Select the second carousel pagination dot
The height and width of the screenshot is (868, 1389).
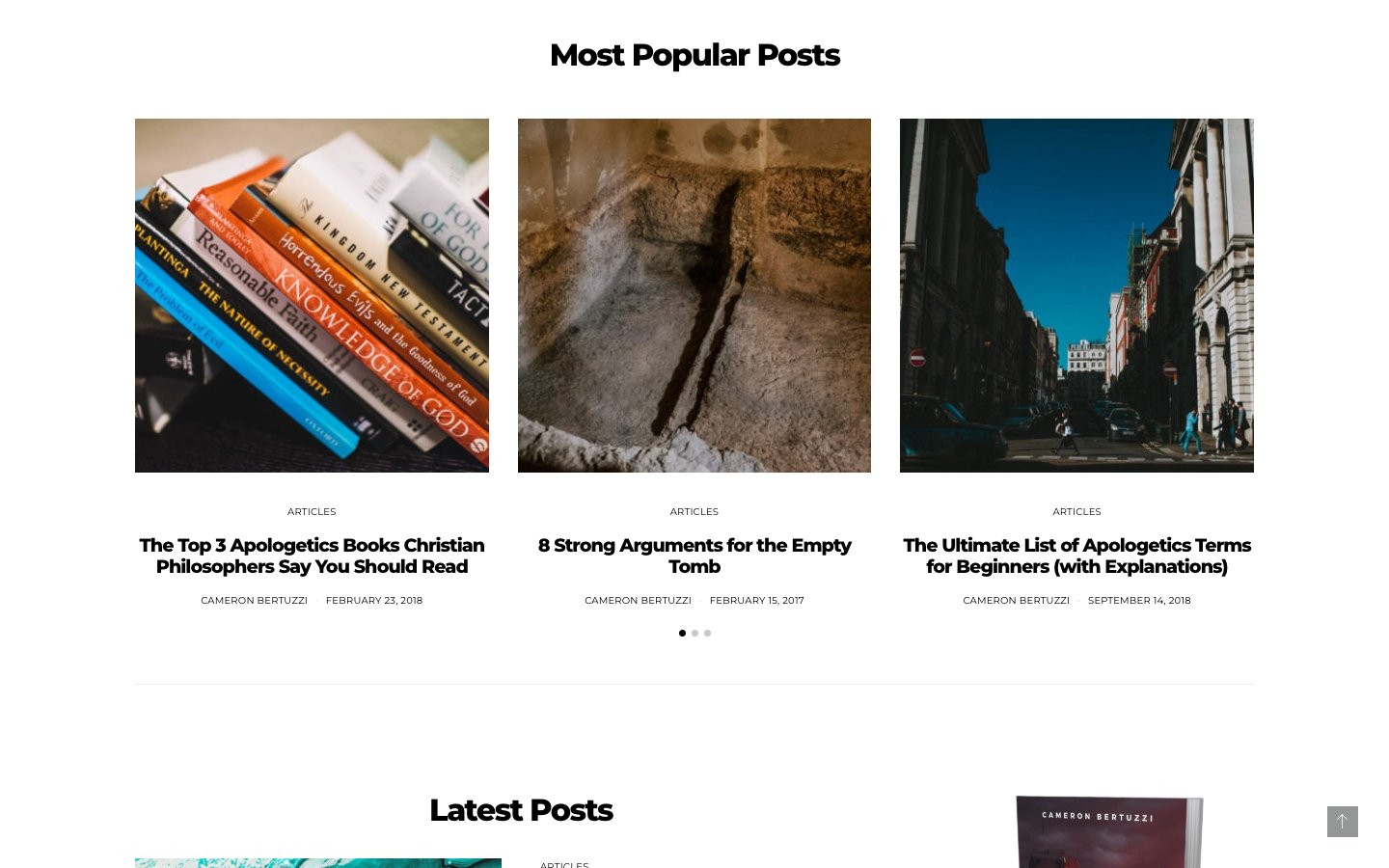pyautogui.click(x=694, y=634)
